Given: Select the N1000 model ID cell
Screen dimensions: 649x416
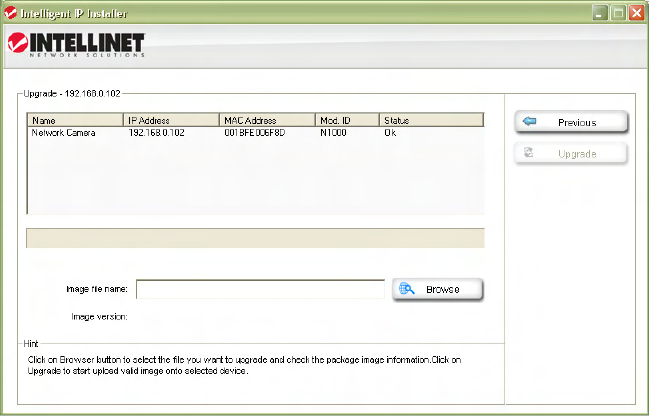Looking at the screenshot, I should point(333,133).
